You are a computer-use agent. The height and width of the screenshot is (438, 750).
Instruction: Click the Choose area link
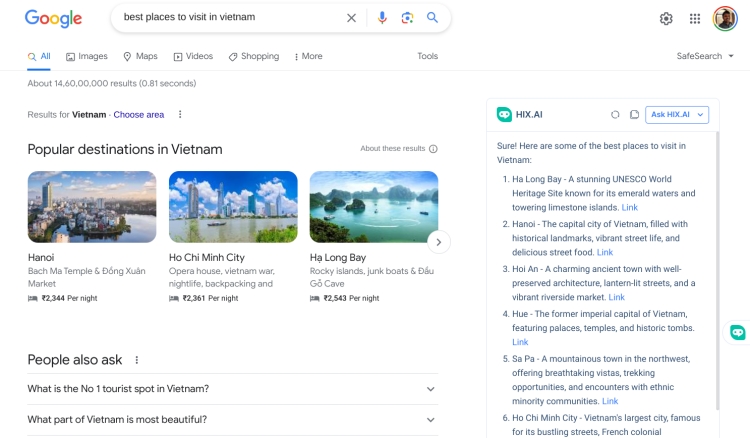pyautogui.click(x=138, y=115)
